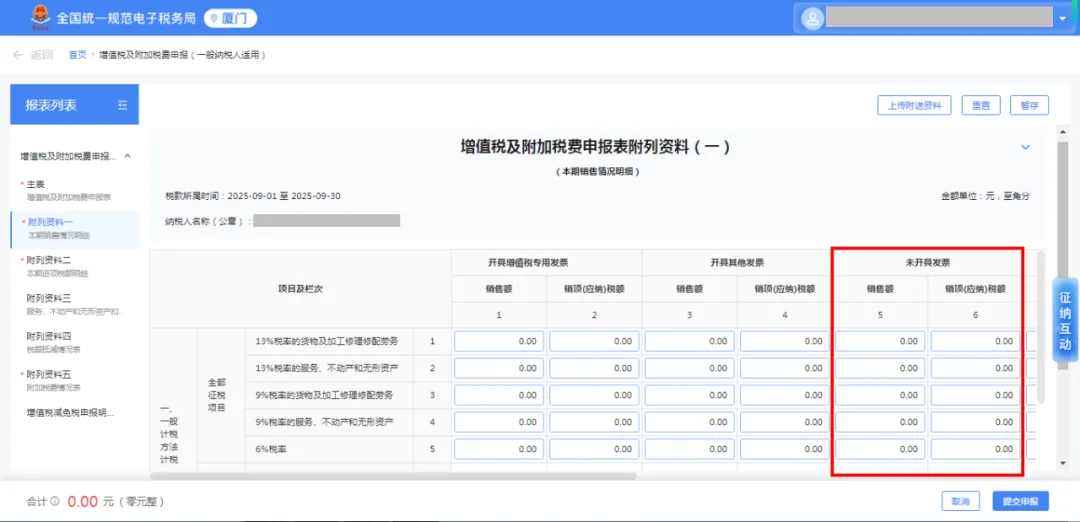This screenshot has height=522, width=1080.
Task: Click the horizontal scrollbar under the table
Action: 400,475
